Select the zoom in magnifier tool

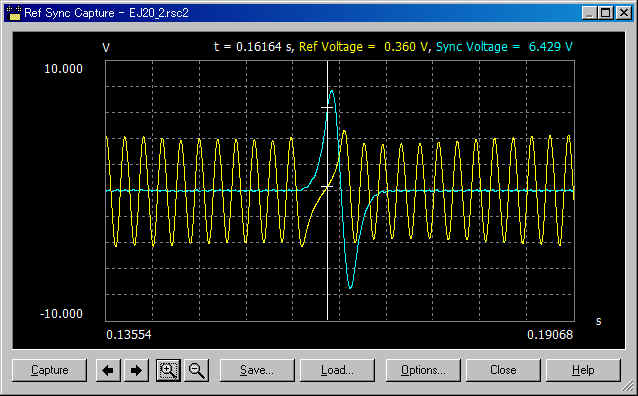(168, 370)
